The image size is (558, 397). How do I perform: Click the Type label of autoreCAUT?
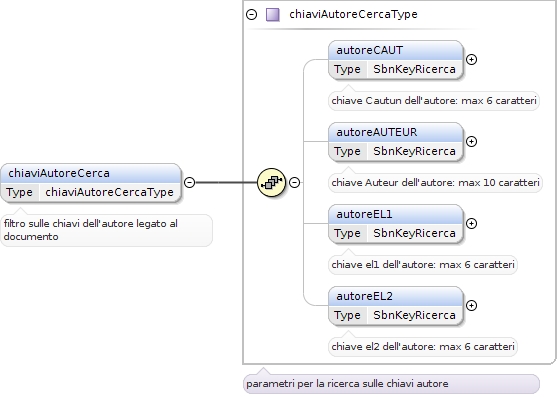(347, 69)
